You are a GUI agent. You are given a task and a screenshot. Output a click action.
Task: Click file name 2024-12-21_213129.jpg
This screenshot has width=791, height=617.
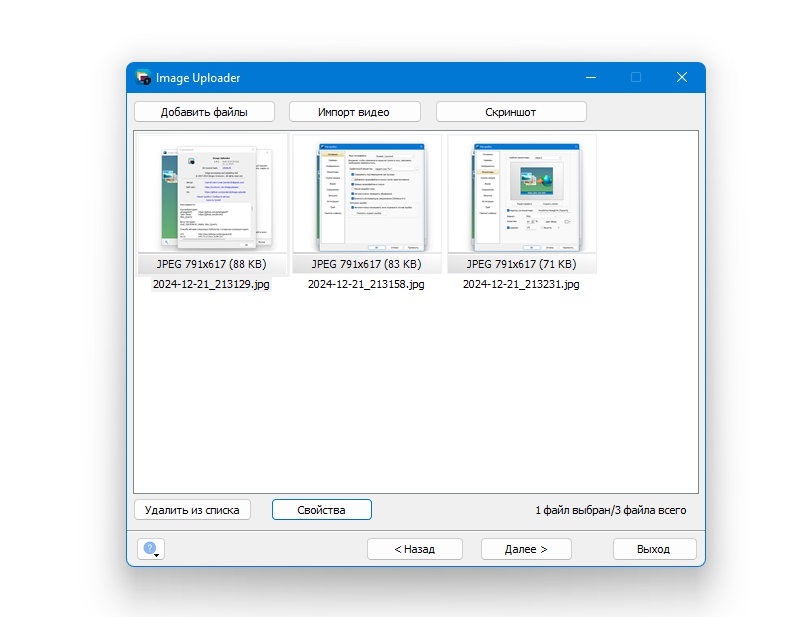click(211, 284)
